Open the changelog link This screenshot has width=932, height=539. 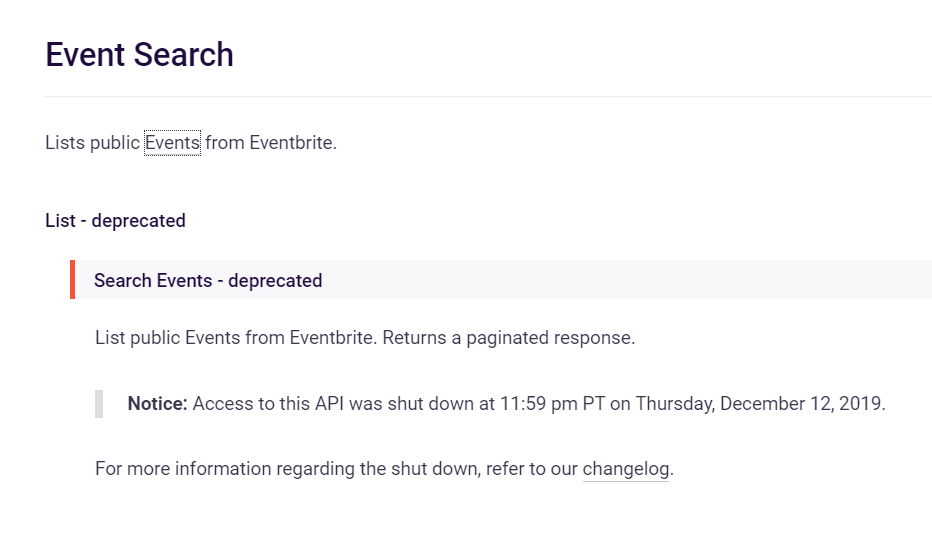click(625, 469)
